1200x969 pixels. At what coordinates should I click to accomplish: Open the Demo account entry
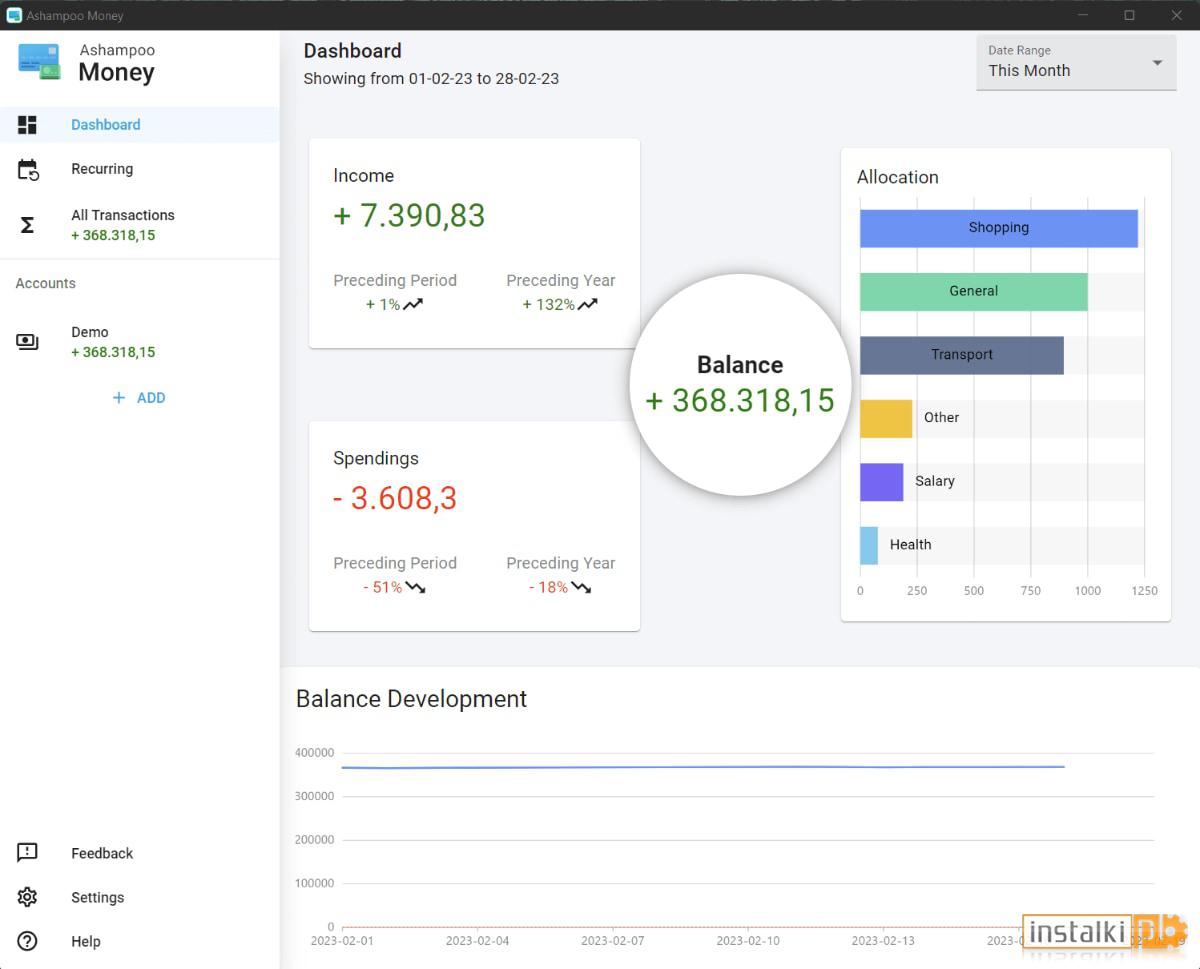point(140,342)
